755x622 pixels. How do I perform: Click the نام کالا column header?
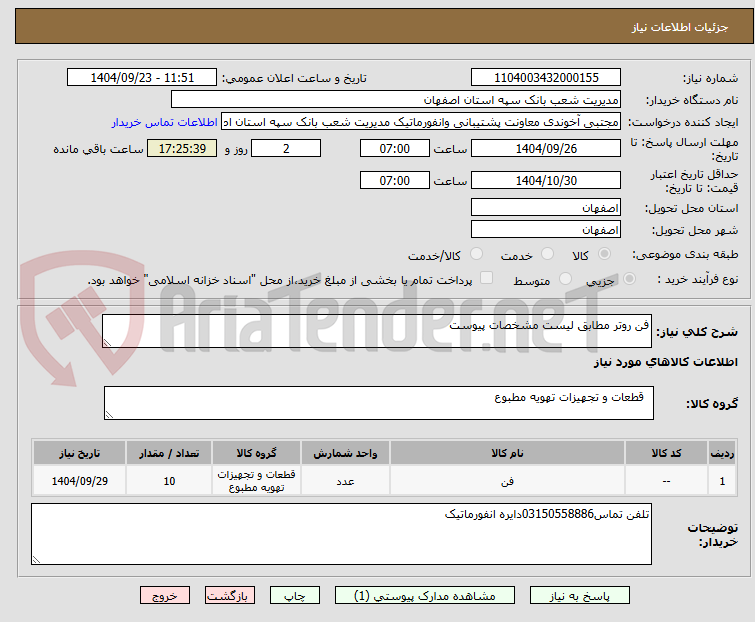coord(507,453)
